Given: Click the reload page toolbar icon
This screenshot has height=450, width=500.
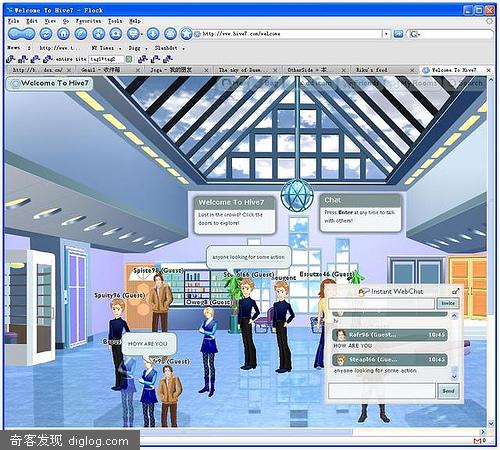Looking at the screenshot, I should click(x=46, y=34).
